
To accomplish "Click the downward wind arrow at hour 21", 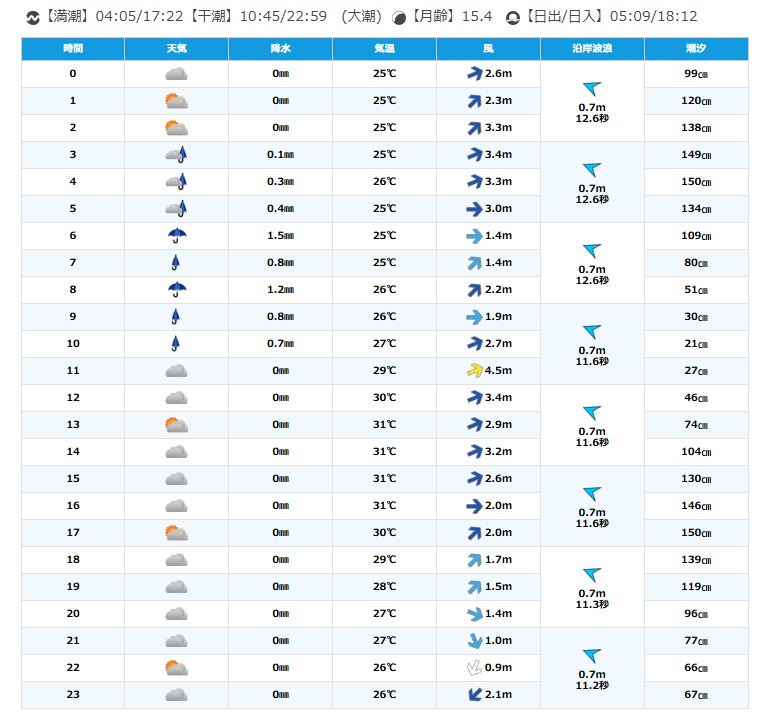I will (x=474, y=641).
